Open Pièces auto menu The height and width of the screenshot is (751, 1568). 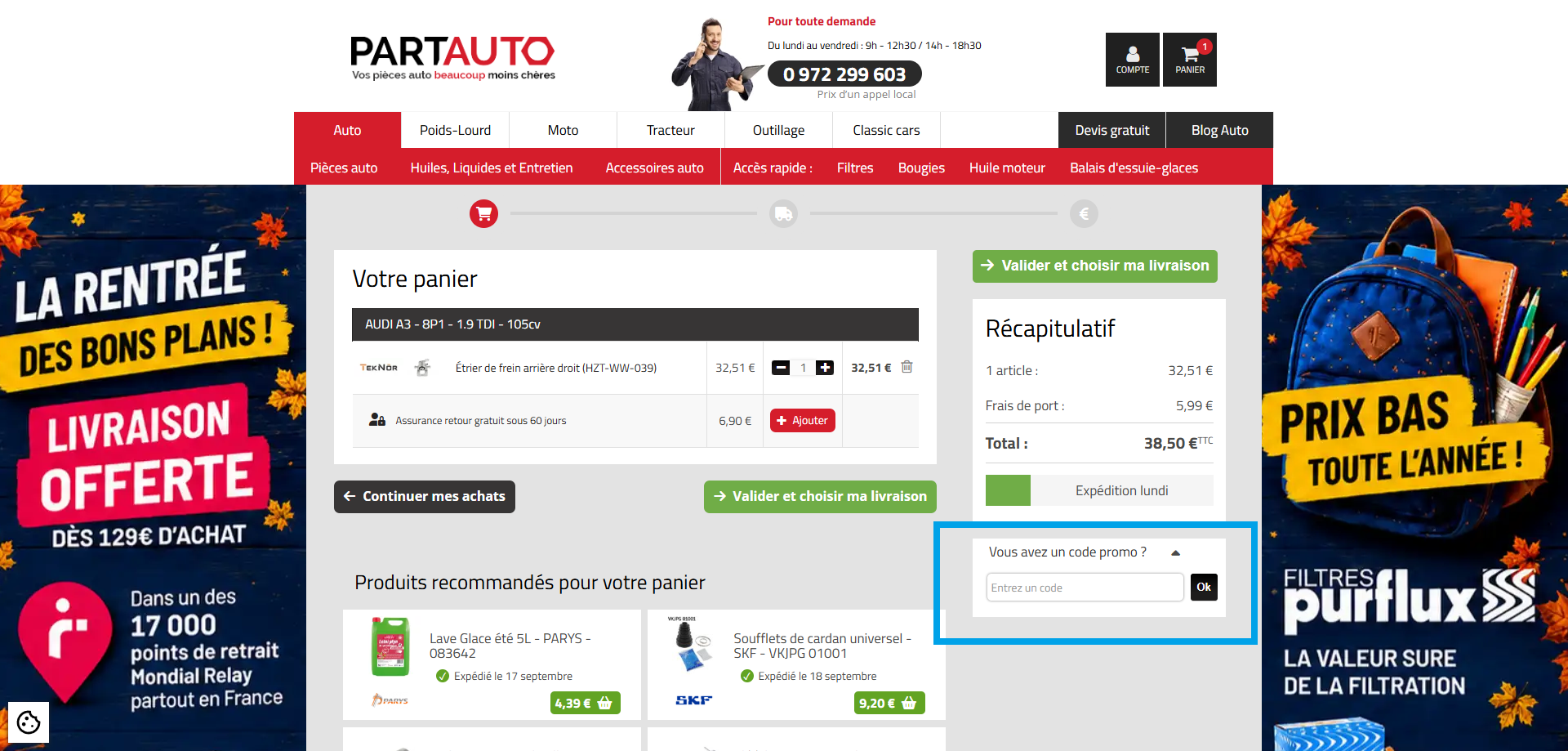click(x=344, y=168)
